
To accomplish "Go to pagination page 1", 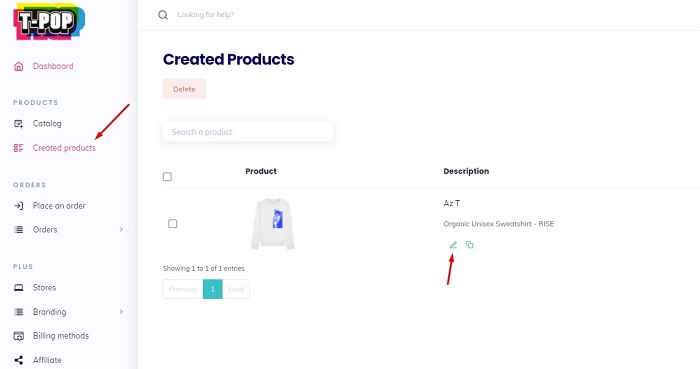I will coord(212,289).
